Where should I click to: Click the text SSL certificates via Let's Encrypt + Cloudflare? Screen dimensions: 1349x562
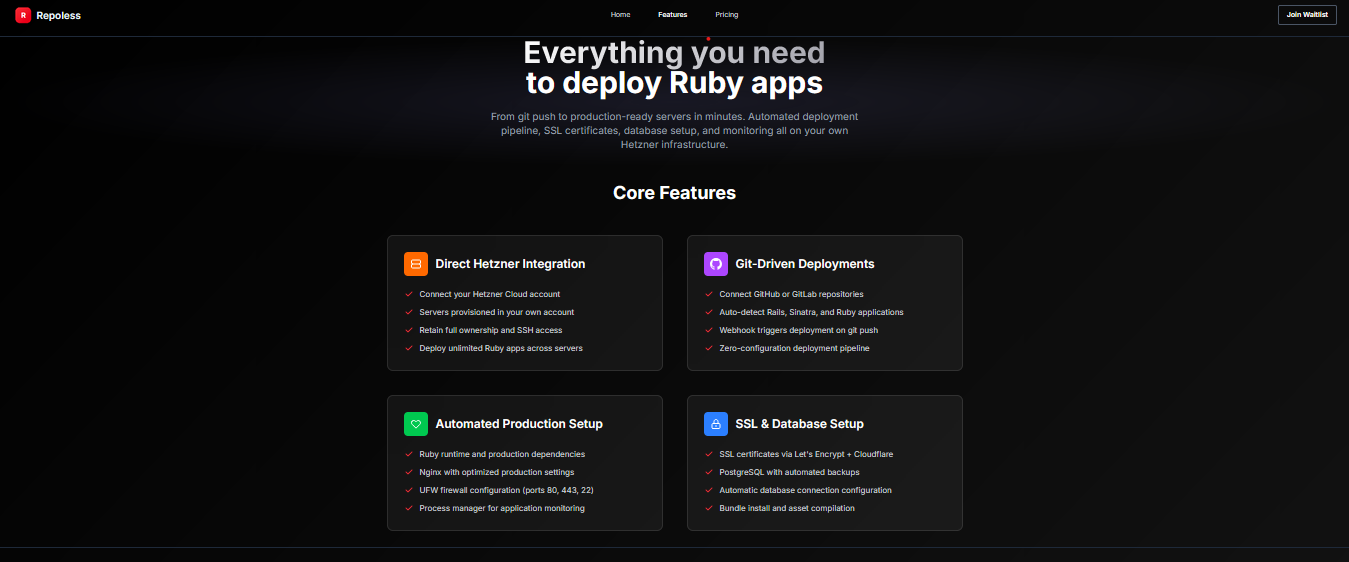tap(806, 454)
